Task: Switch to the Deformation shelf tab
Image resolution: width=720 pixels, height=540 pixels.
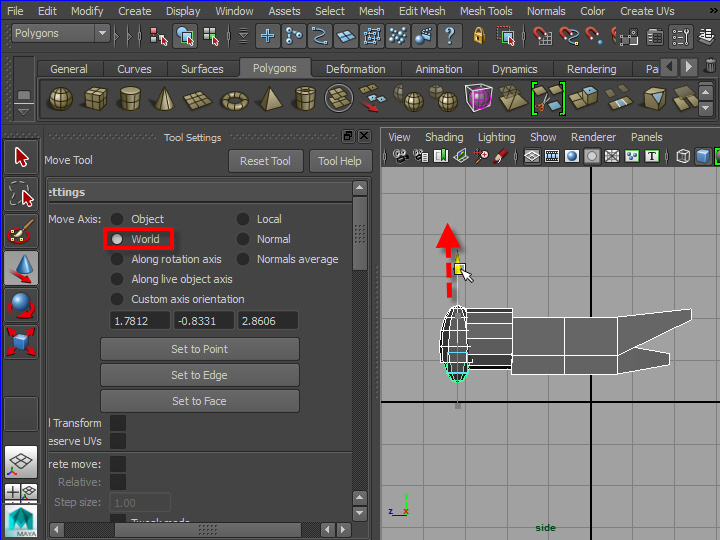Action: point(355,69)
